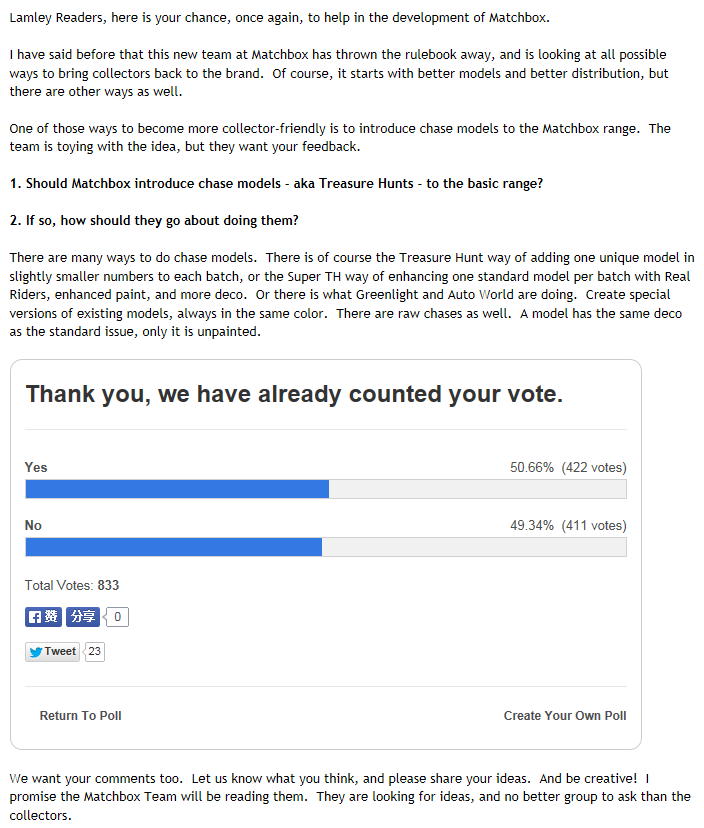704x828 pixels.
Task: Click the Yes answer label
Action: pyautogui.click(x=36, y=468)
